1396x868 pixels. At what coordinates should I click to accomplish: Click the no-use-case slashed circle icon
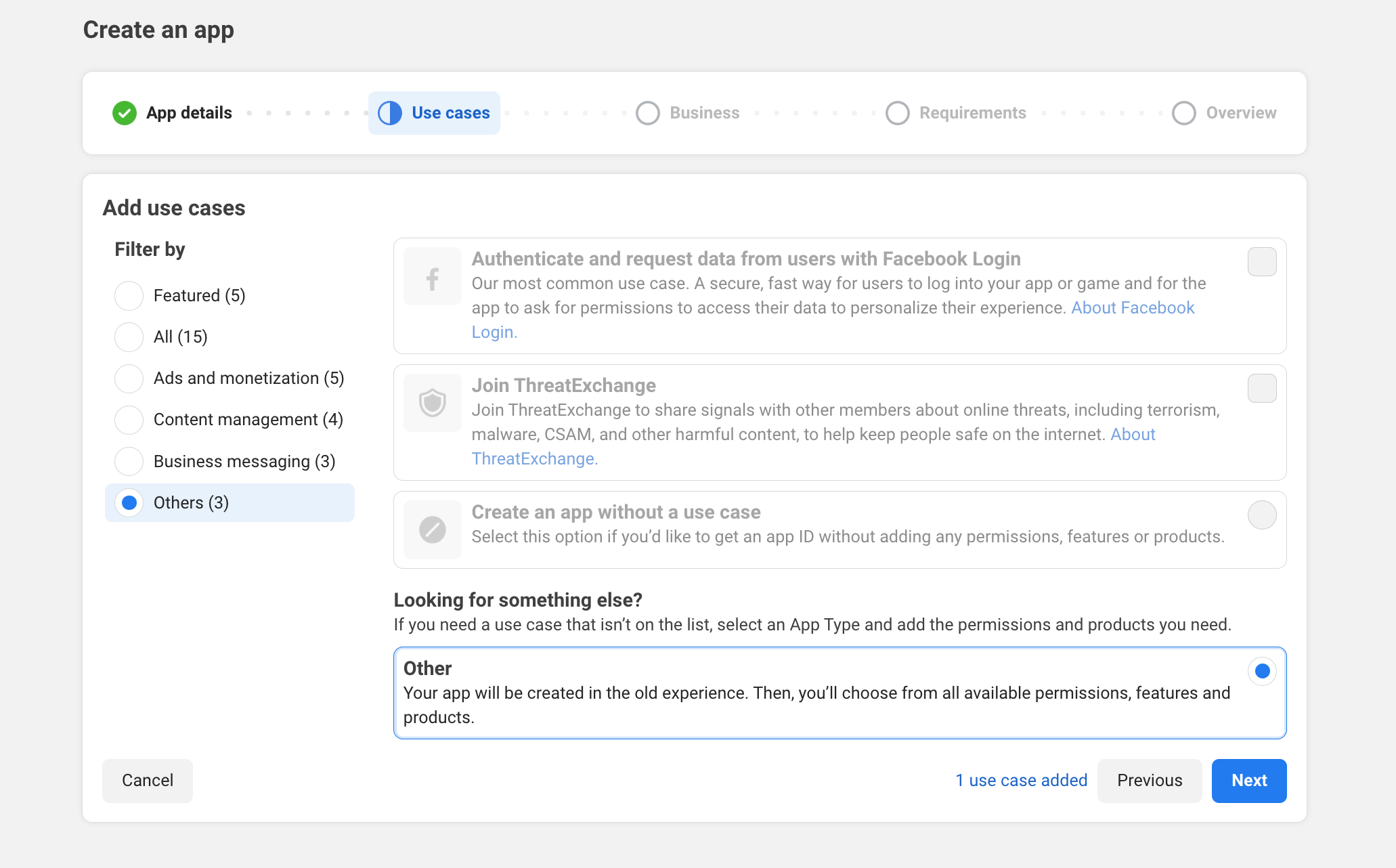pyautogui.click(x=433, y=529)
